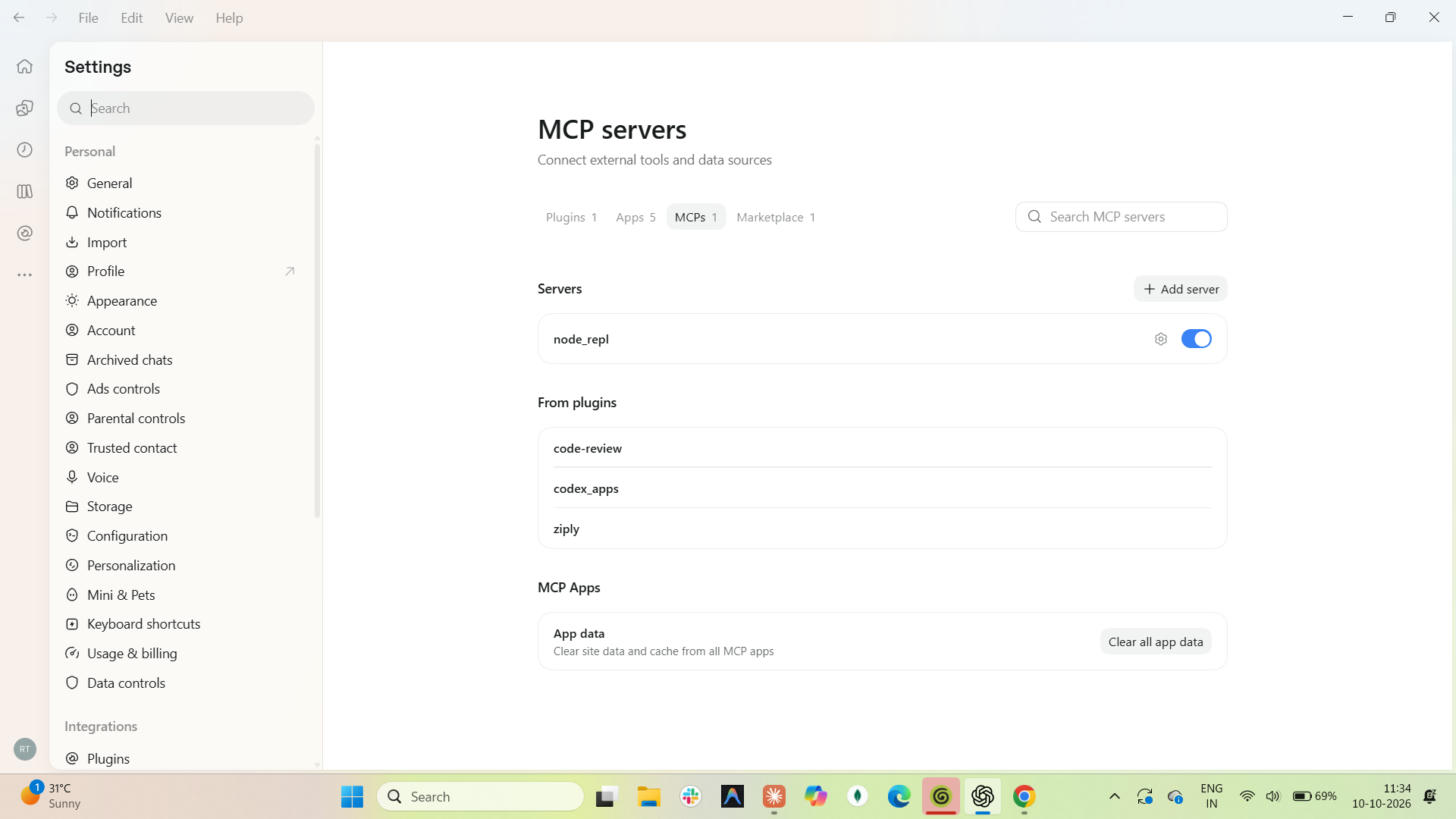Disable the node_repl server toggle
1456x819 pixels.
pos(1196,339)
